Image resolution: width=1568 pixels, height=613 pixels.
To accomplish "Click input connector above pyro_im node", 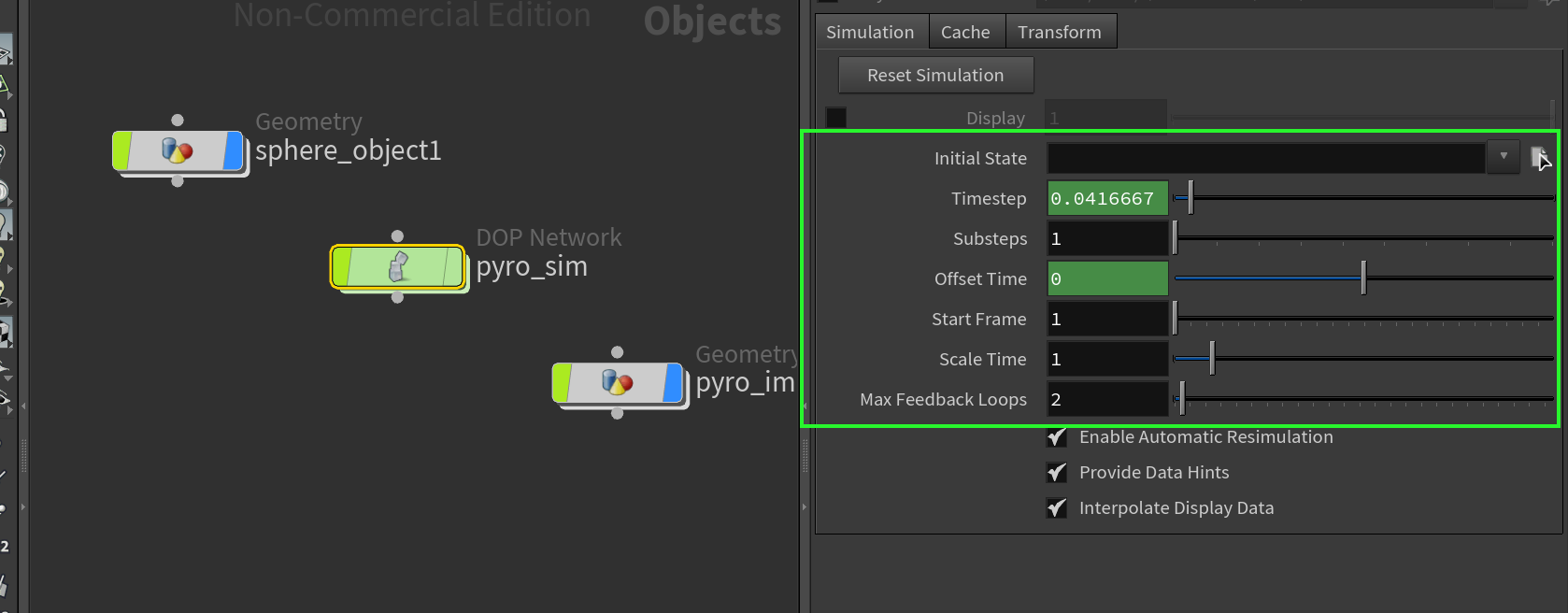I will click(x=617, y=352).
